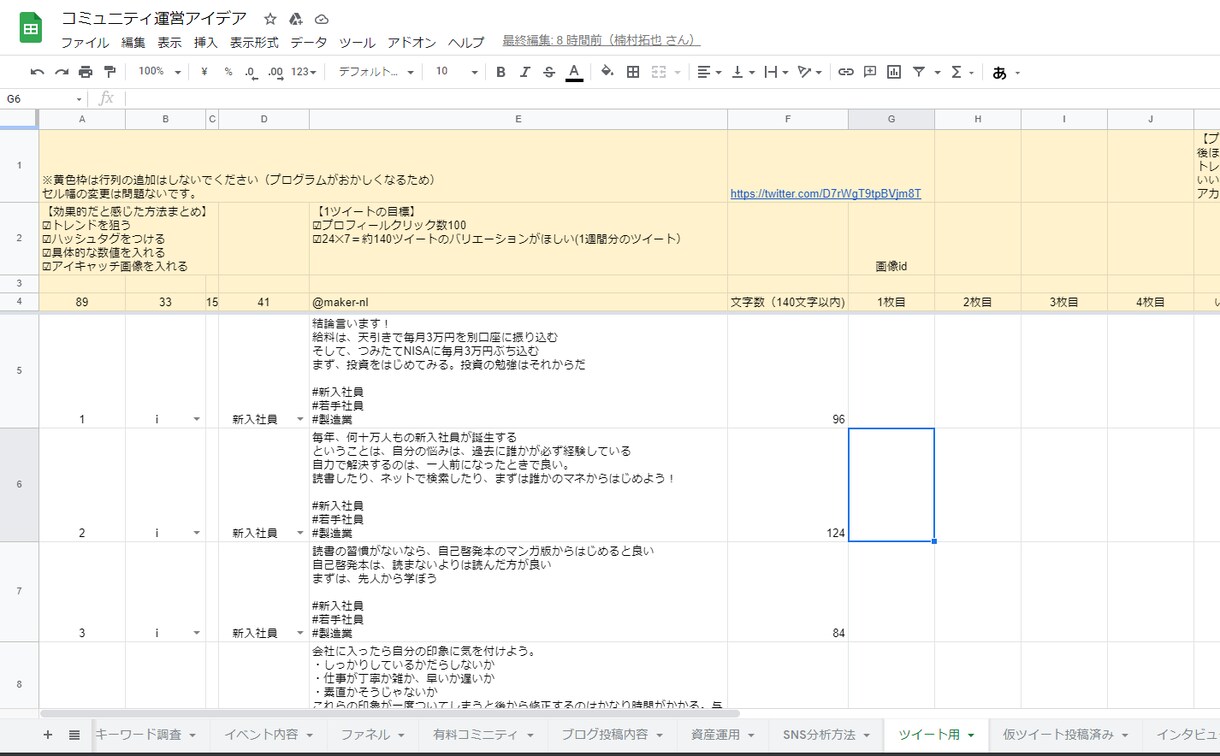
Task: Click merge cells icon
Action: pyautogui.click(x=658, y=72)
